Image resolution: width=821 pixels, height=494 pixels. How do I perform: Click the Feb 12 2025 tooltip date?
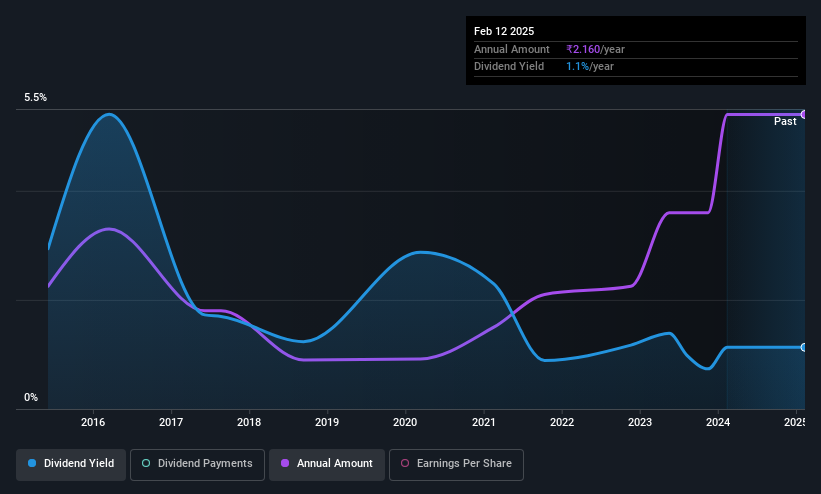click(x=504, y=31)
